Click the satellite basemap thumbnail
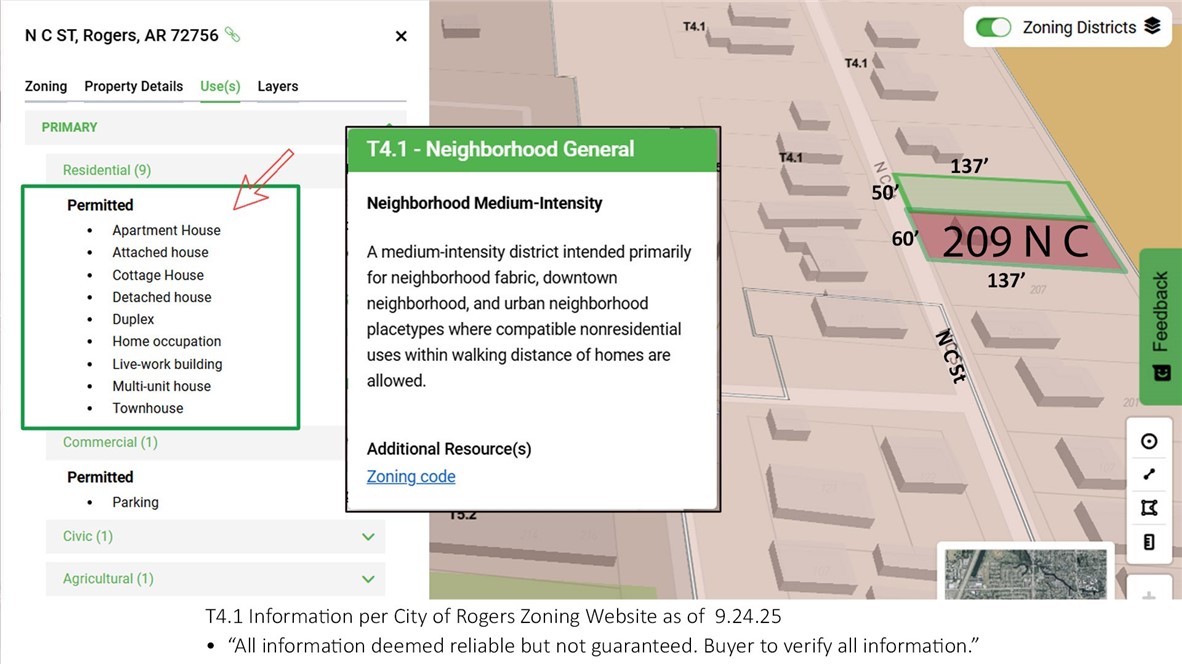This screenshot has width=1182, height=664. point(1025,573)
